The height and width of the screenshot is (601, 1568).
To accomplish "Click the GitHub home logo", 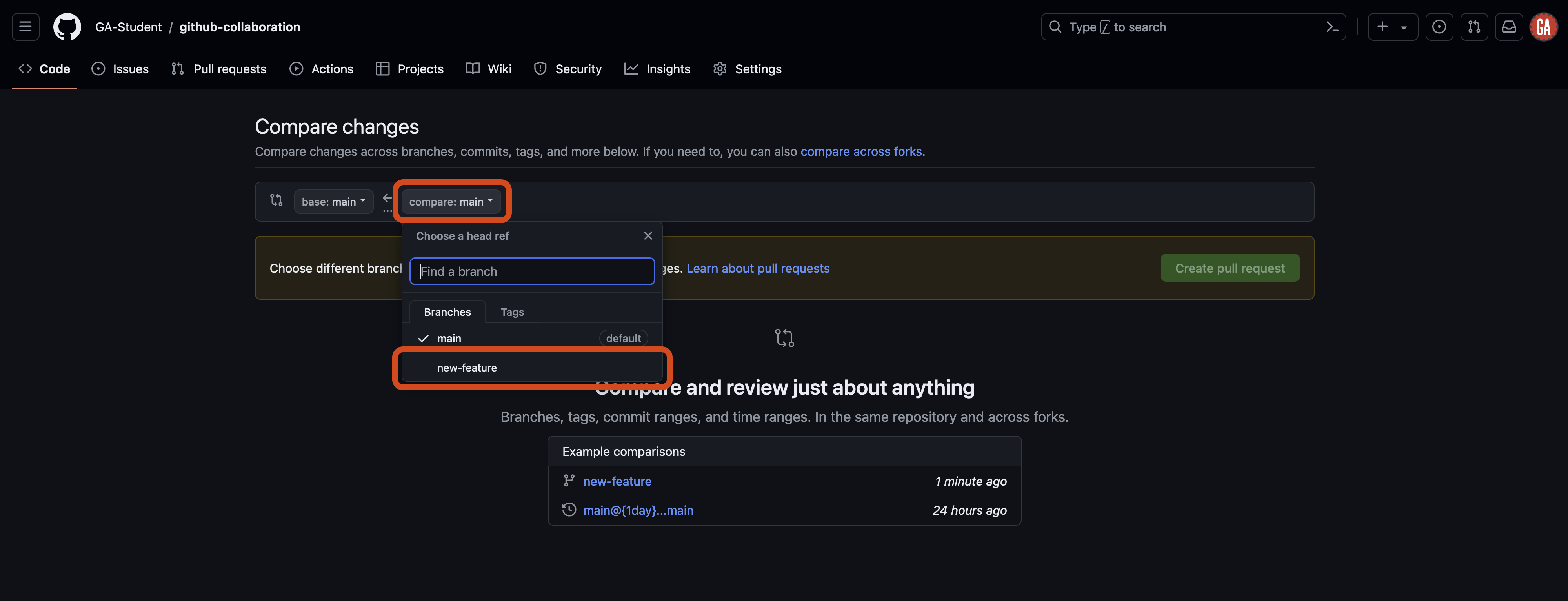I will coord(67,26).
